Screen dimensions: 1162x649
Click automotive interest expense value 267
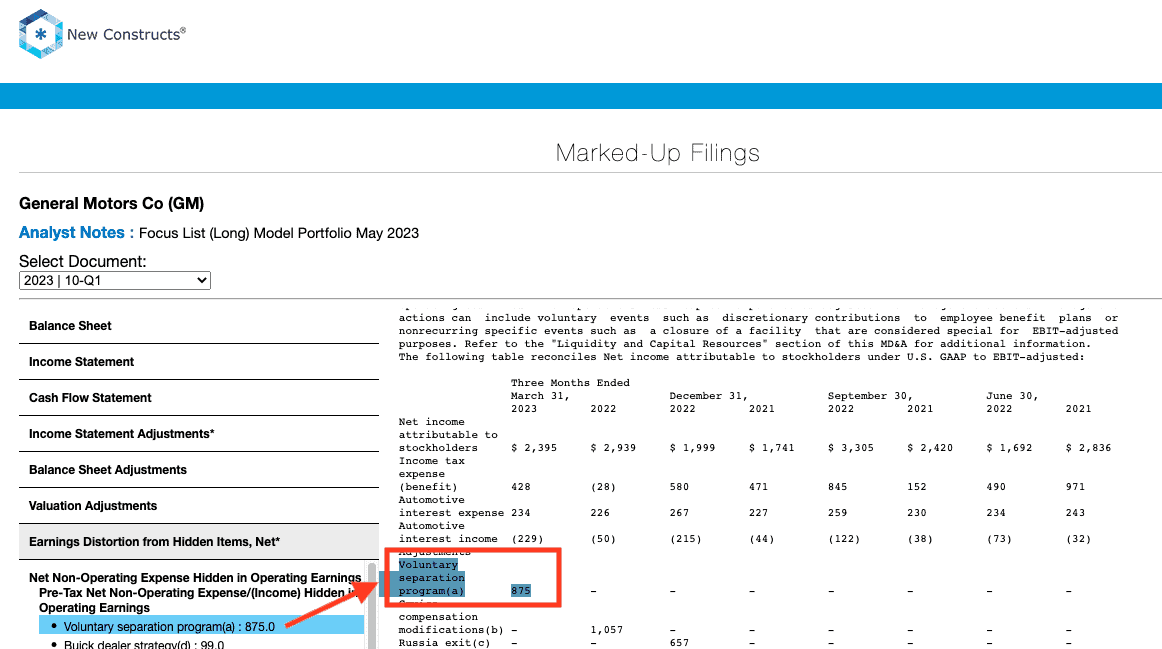tap(680, 513)
